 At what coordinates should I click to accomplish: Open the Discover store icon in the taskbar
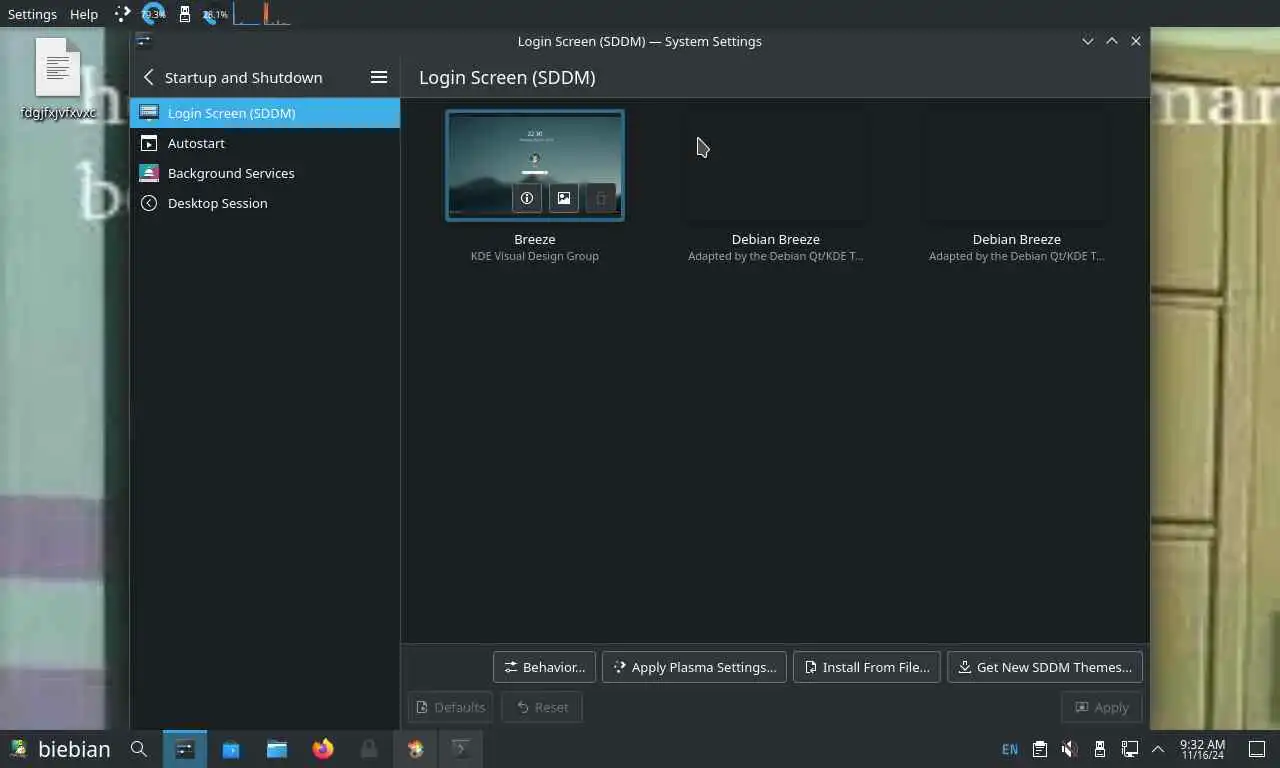(231, 749)
